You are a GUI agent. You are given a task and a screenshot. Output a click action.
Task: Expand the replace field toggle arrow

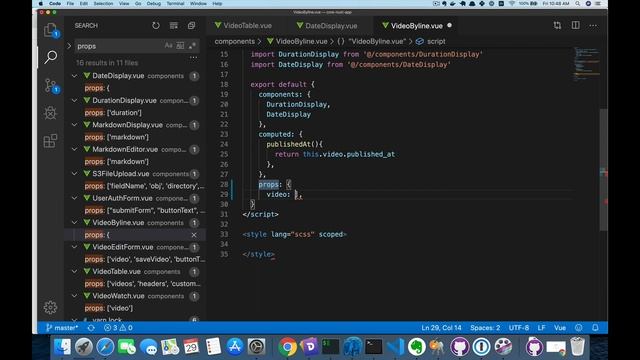point(69,46)
